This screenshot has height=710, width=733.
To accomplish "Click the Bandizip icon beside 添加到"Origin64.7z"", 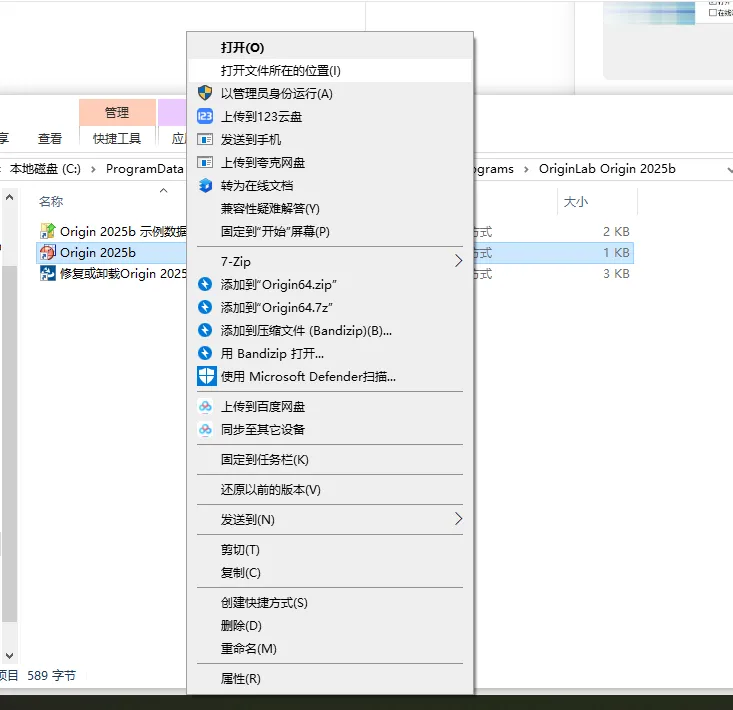I will click(205, 307).
